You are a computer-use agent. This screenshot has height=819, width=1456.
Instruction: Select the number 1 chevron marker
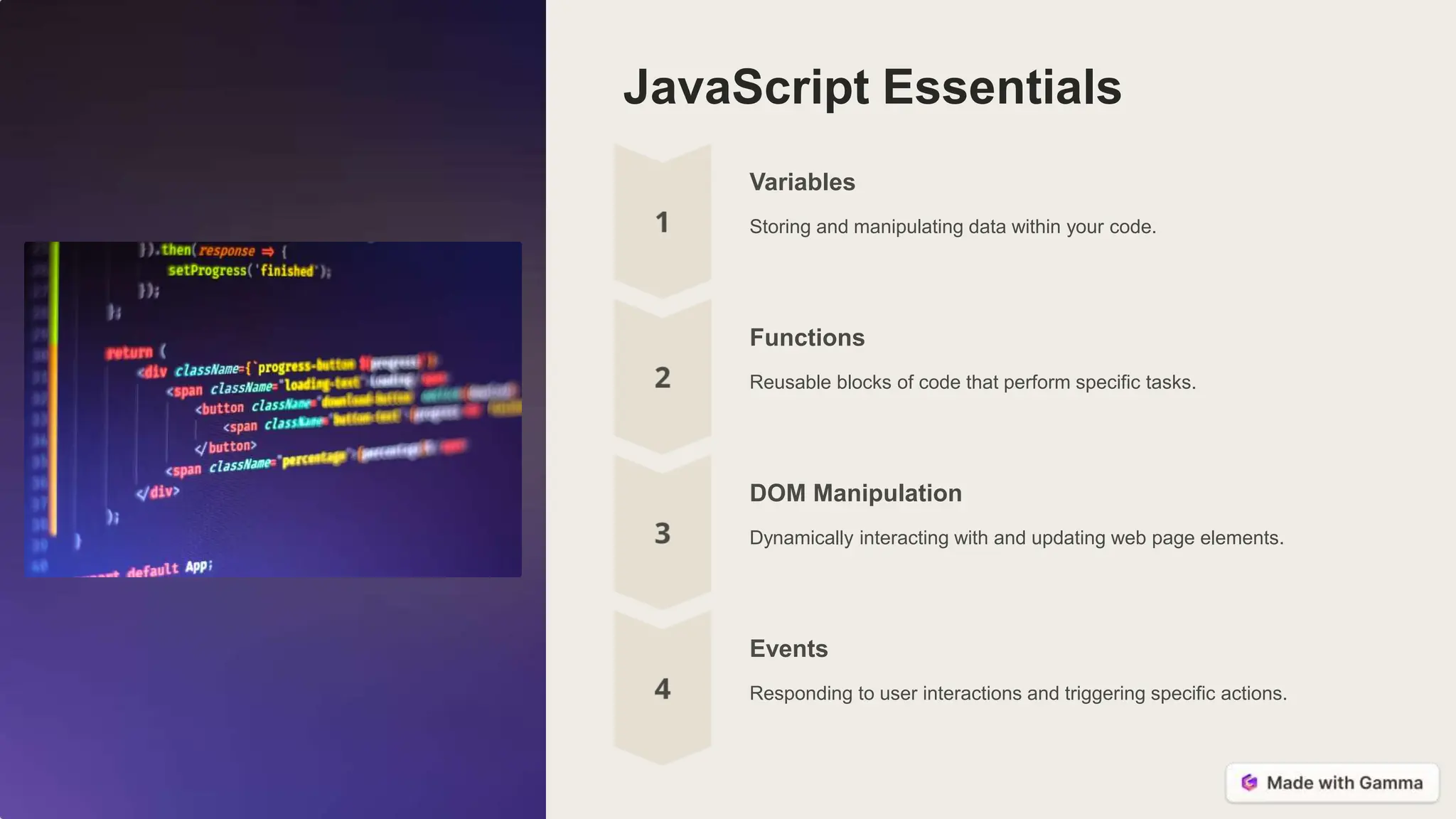pos(662,223)
